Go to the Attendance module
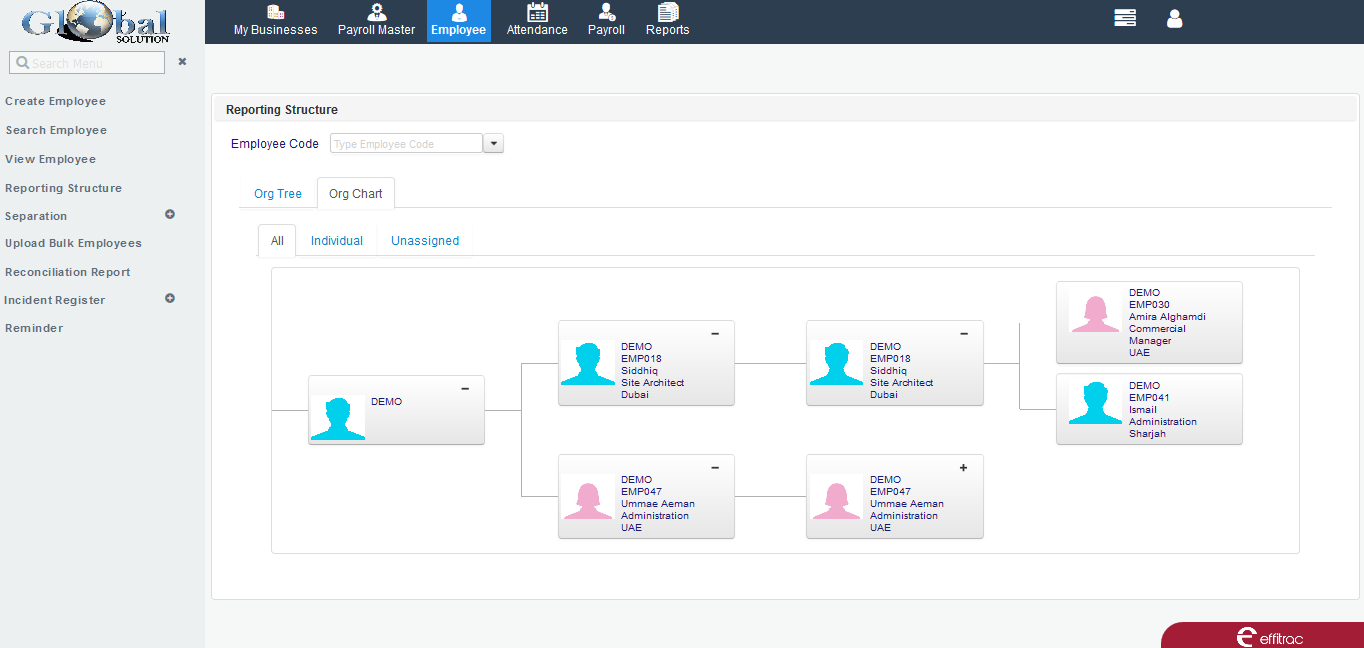 pyautogui.click(x=537, y=21)
